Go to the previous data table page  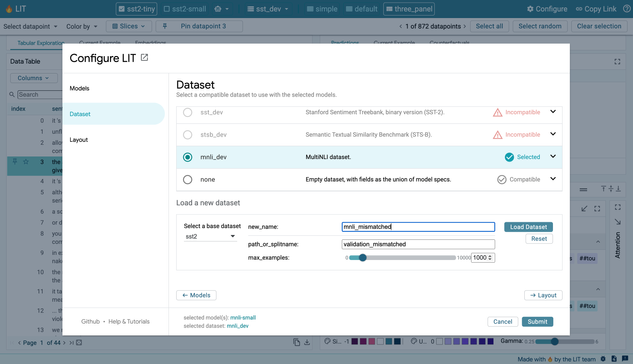pos(19,343)
